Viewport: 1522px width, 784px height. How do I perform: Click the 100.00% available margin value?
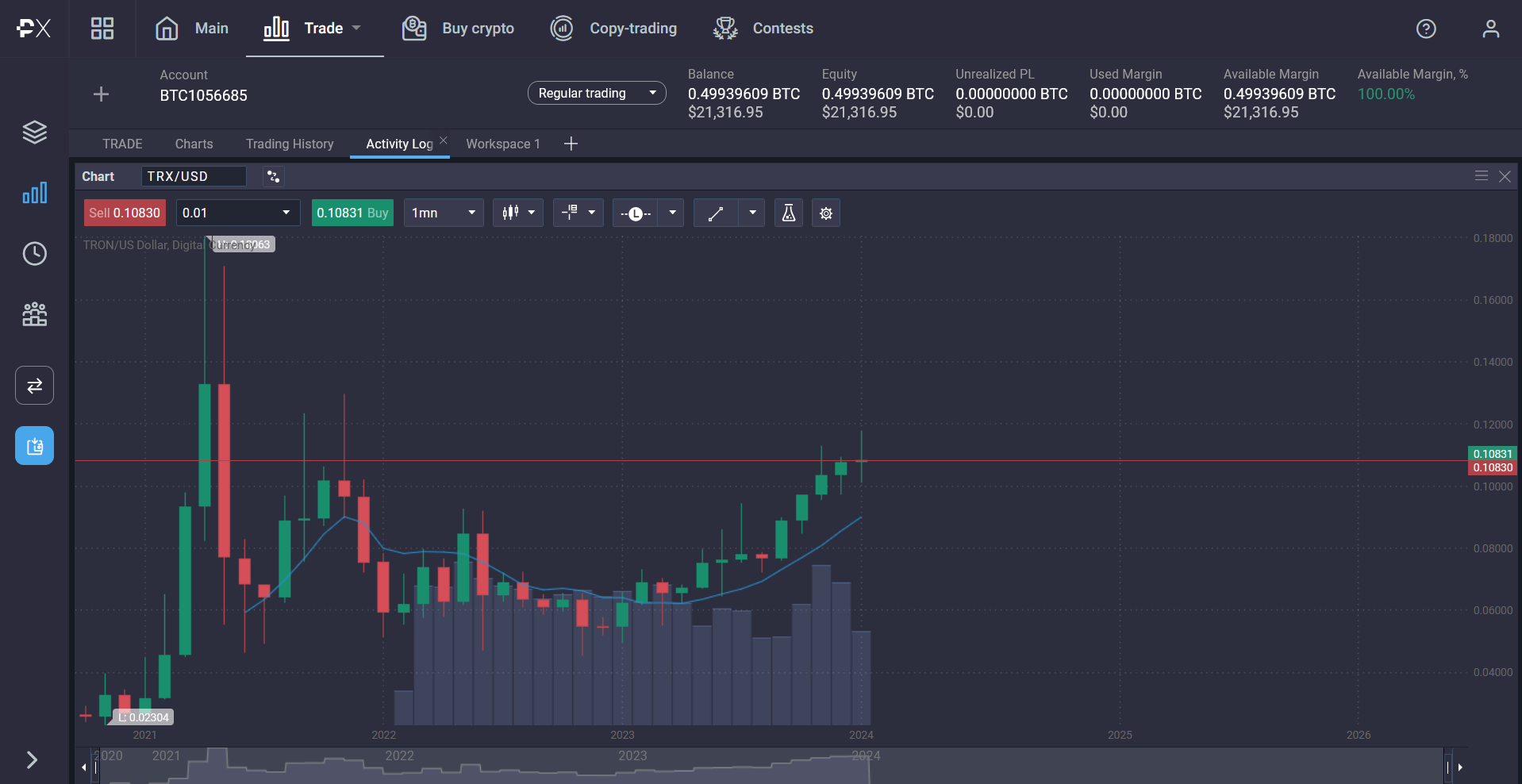[x=1386, y=94]
